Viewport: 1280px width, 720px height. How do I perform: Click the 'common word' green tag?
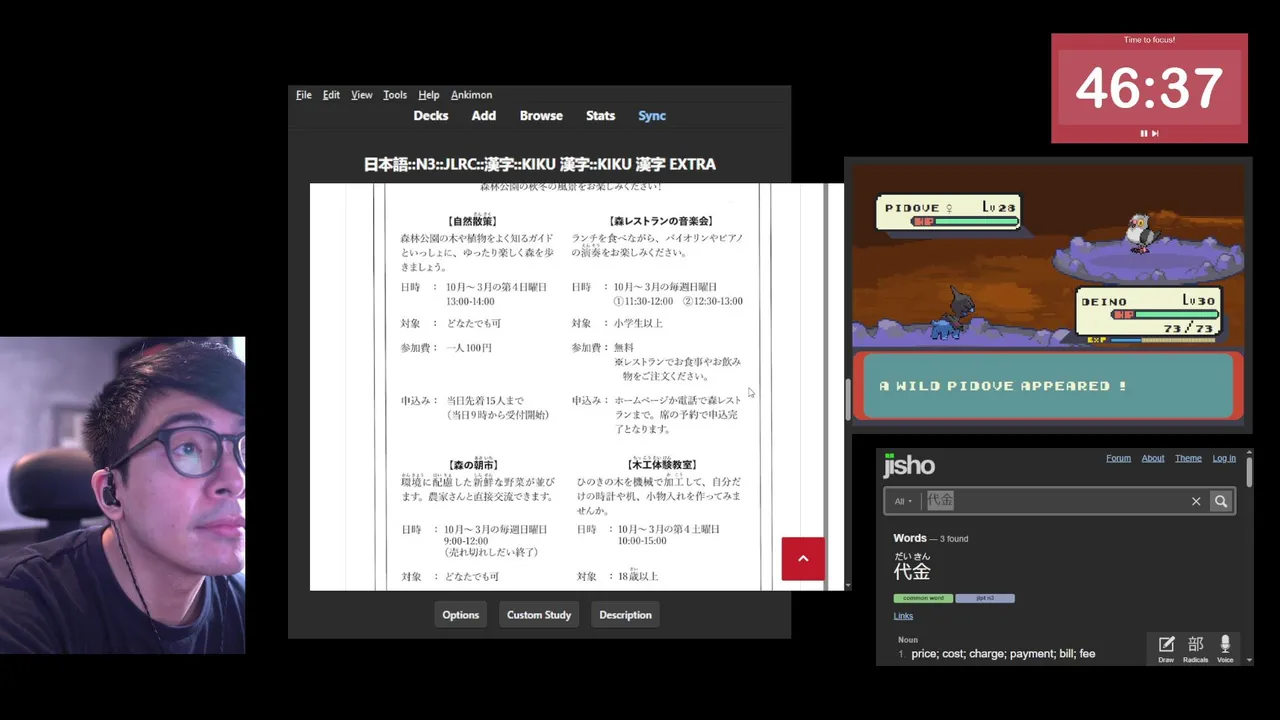[x=923, y=598]
